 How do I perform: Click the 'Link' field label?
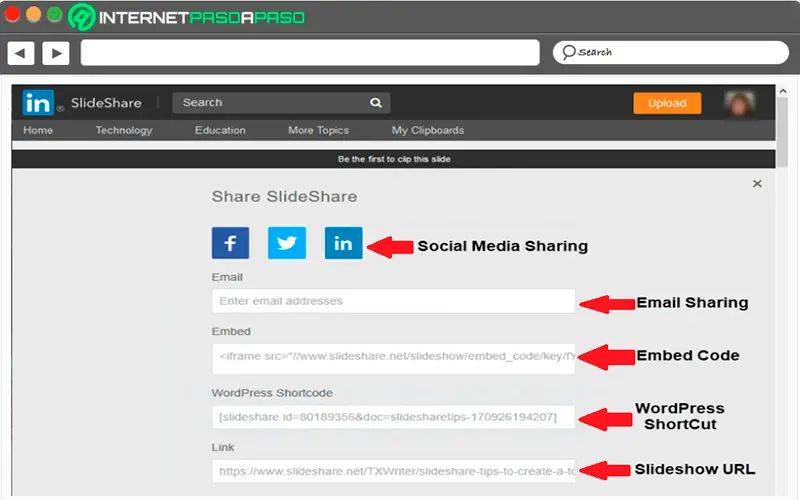(223, 447)
